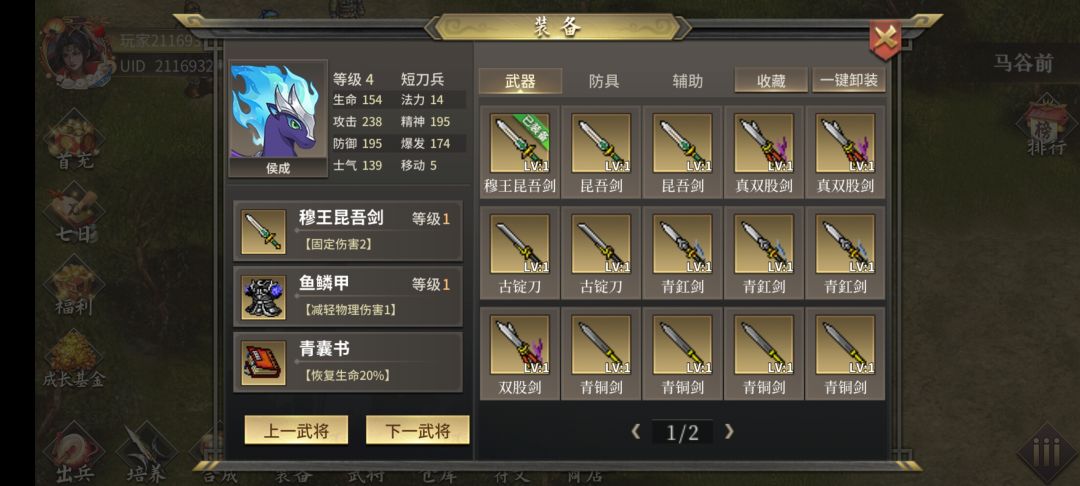Go to the previous equipment page

coord(636,432)
